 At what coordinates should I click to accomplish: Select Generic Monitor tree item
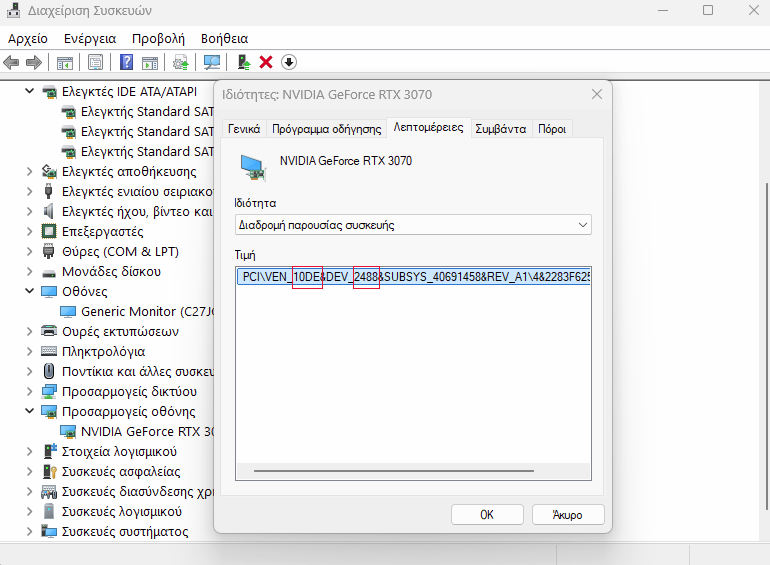(x=138, y=312)
